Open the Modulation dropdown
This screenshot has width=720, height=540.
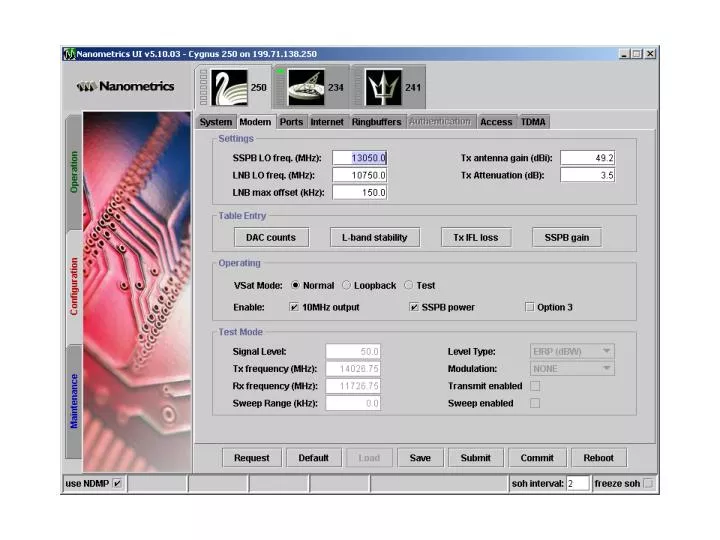[572, 368]
